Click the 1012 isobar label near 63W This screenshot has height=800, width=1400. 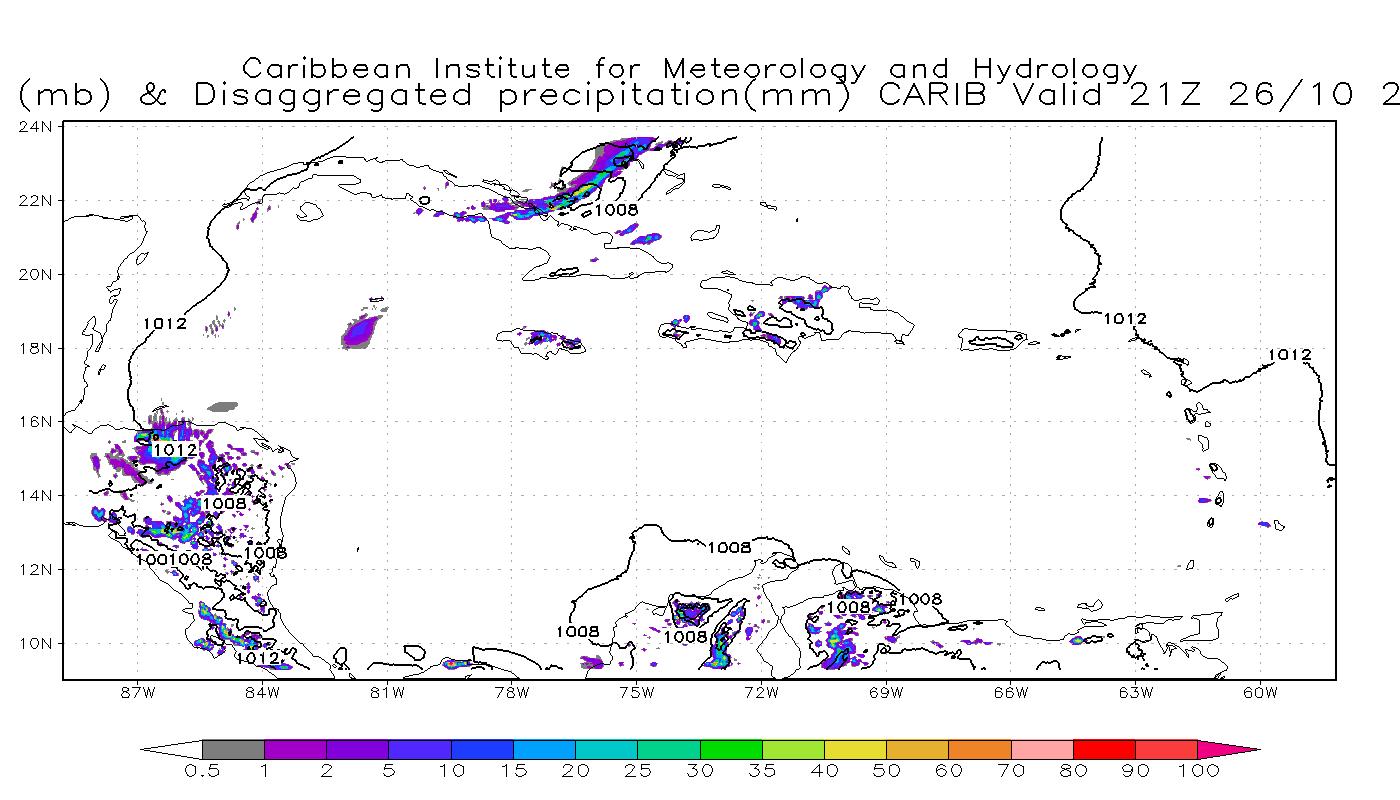1125,319
